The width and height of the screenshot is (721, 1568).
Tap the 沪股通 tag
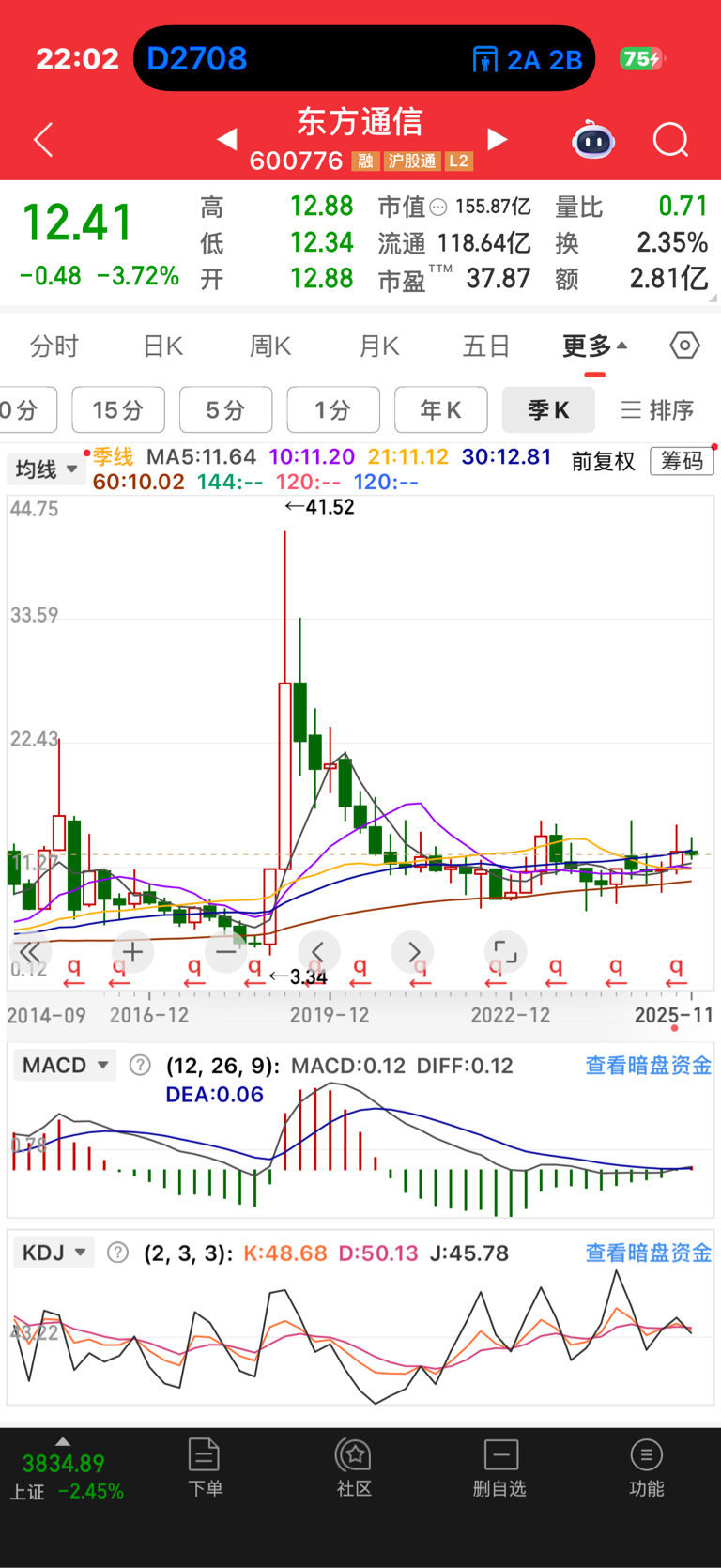[x=412, y=161]
